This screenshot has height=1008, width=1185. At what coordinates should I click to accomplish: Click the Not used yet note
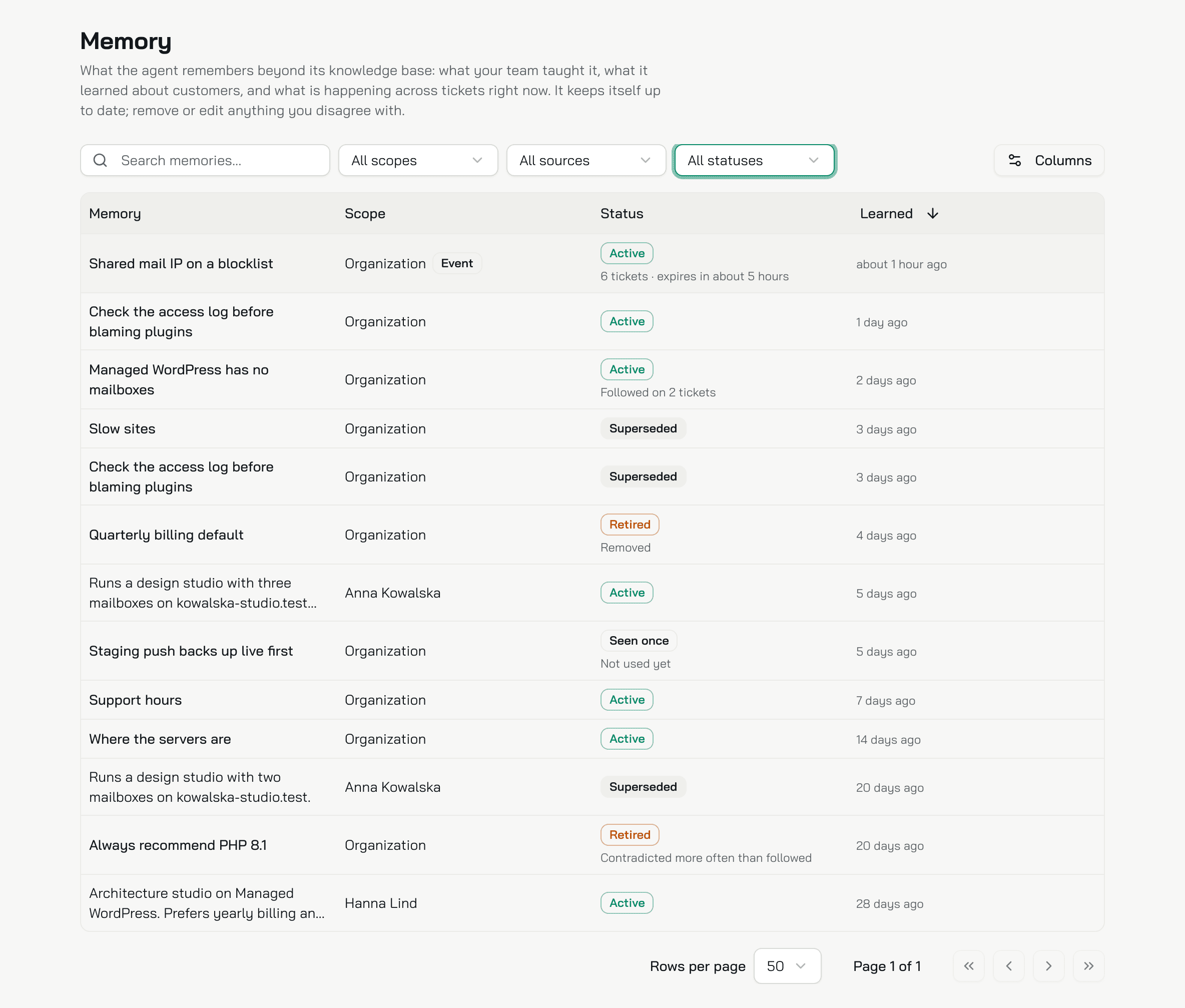coord(636,664)
